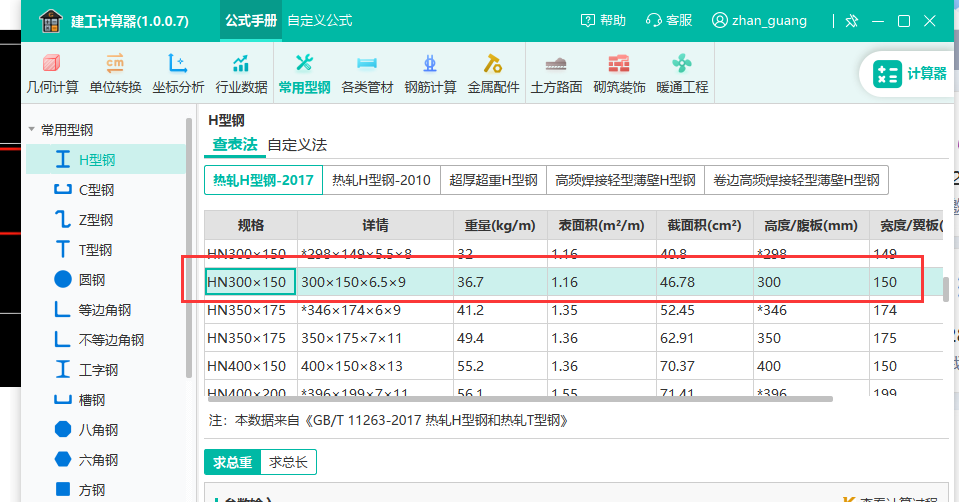Image resolution: width=959 pixels, height=502 pixels.
Task: Click the 36.7 weight cell
Action: click(x=500, y=282)
